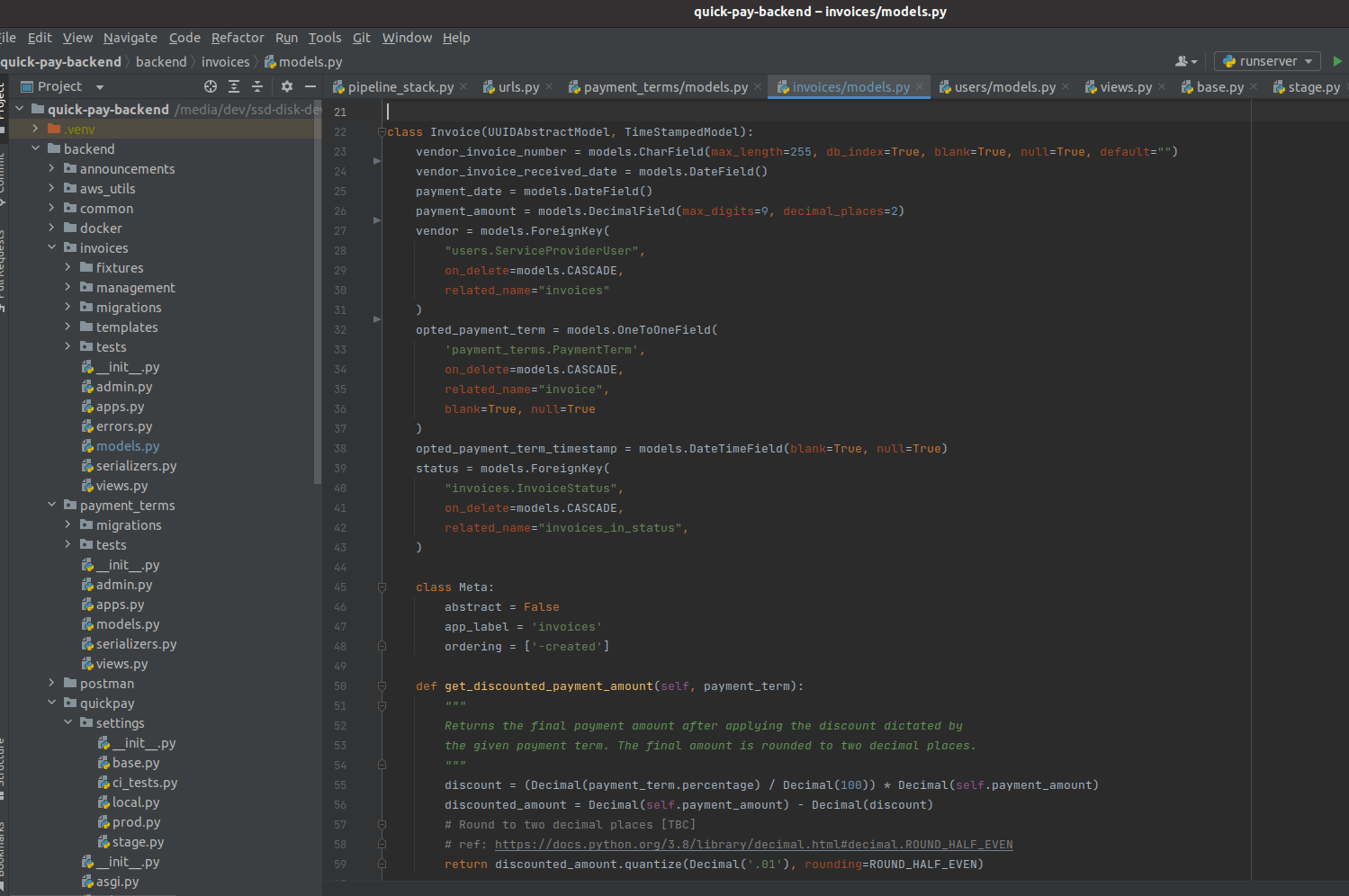The width and height of the screenshot is (1349, 896).
Task: Fold the Meta class block
Action: tap(382, 587)
